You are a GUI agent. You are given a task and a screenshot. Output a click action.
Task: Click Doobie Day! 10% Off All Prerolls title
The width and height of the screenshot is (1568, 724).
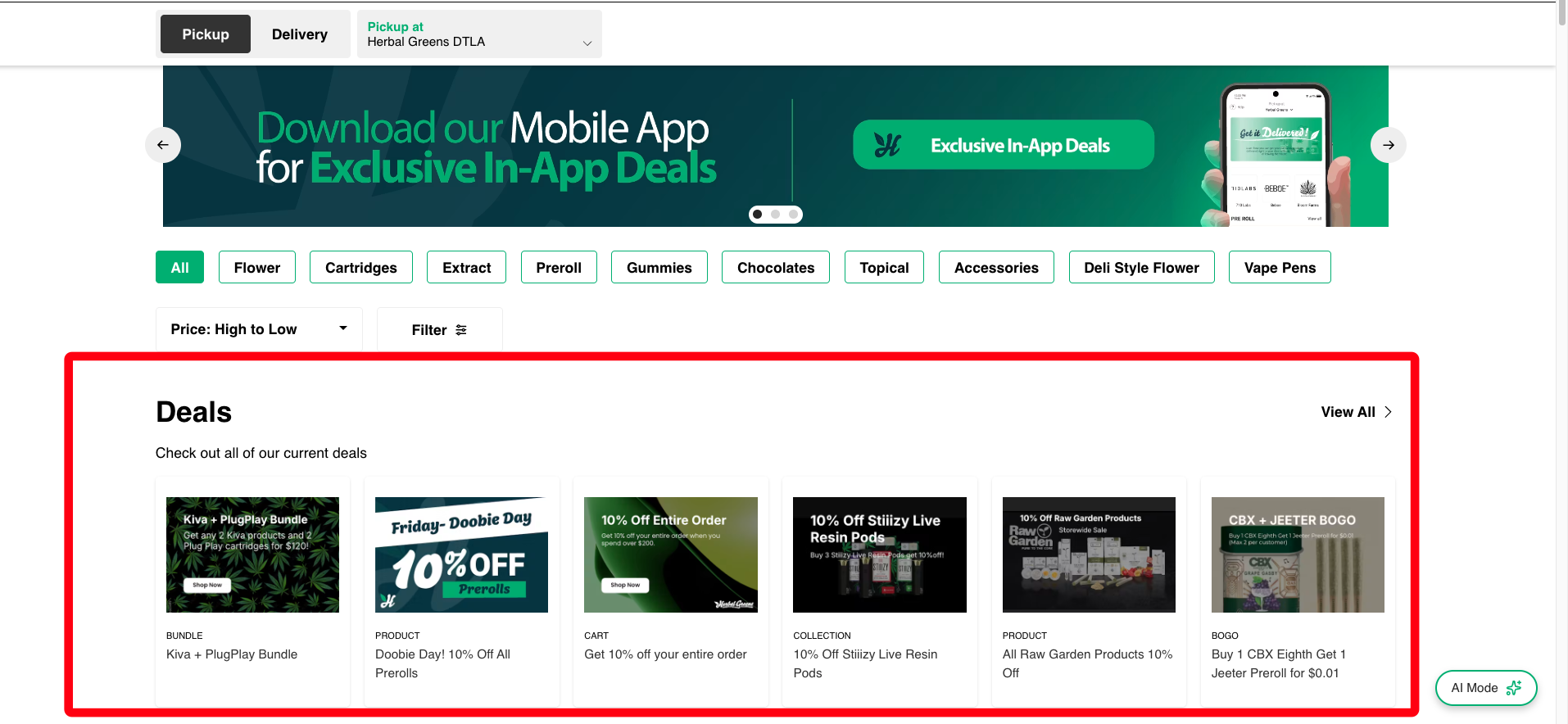[x=442, y=663]
